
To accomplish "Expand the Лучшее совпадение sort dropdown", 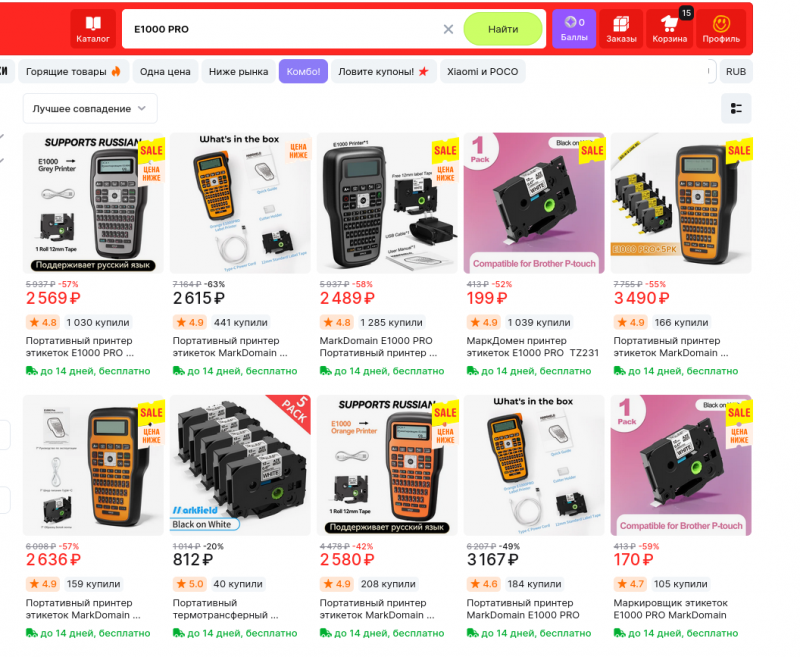I will coord(90,108).
